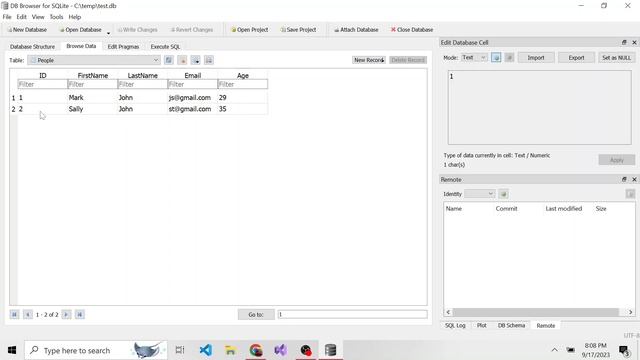
Task: Switch to Database Structure tab
Action: click(32, 47)
